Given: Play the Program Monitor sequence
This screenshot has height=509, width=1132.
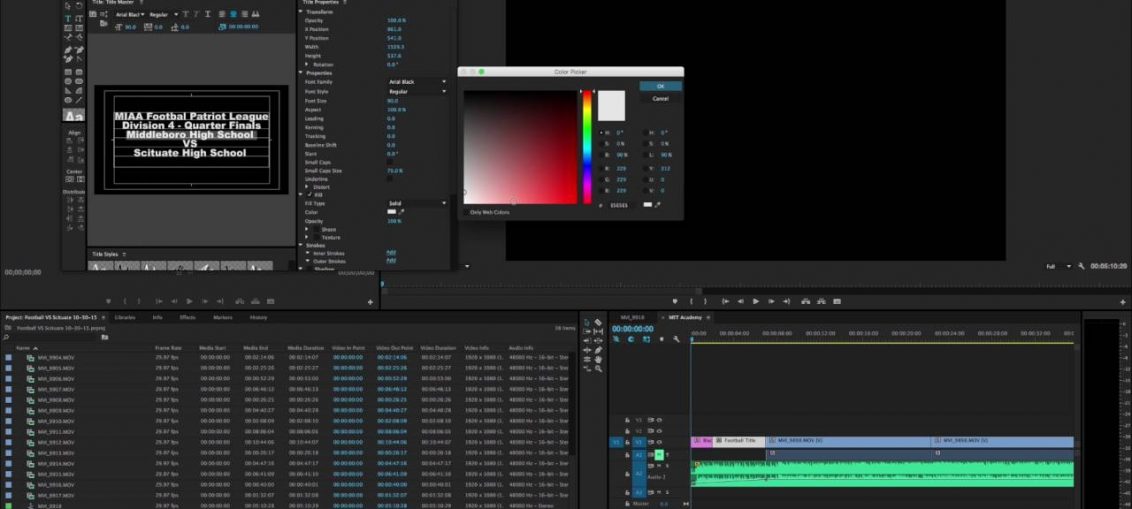Looking at the screenshot, I should click(756, 301).
